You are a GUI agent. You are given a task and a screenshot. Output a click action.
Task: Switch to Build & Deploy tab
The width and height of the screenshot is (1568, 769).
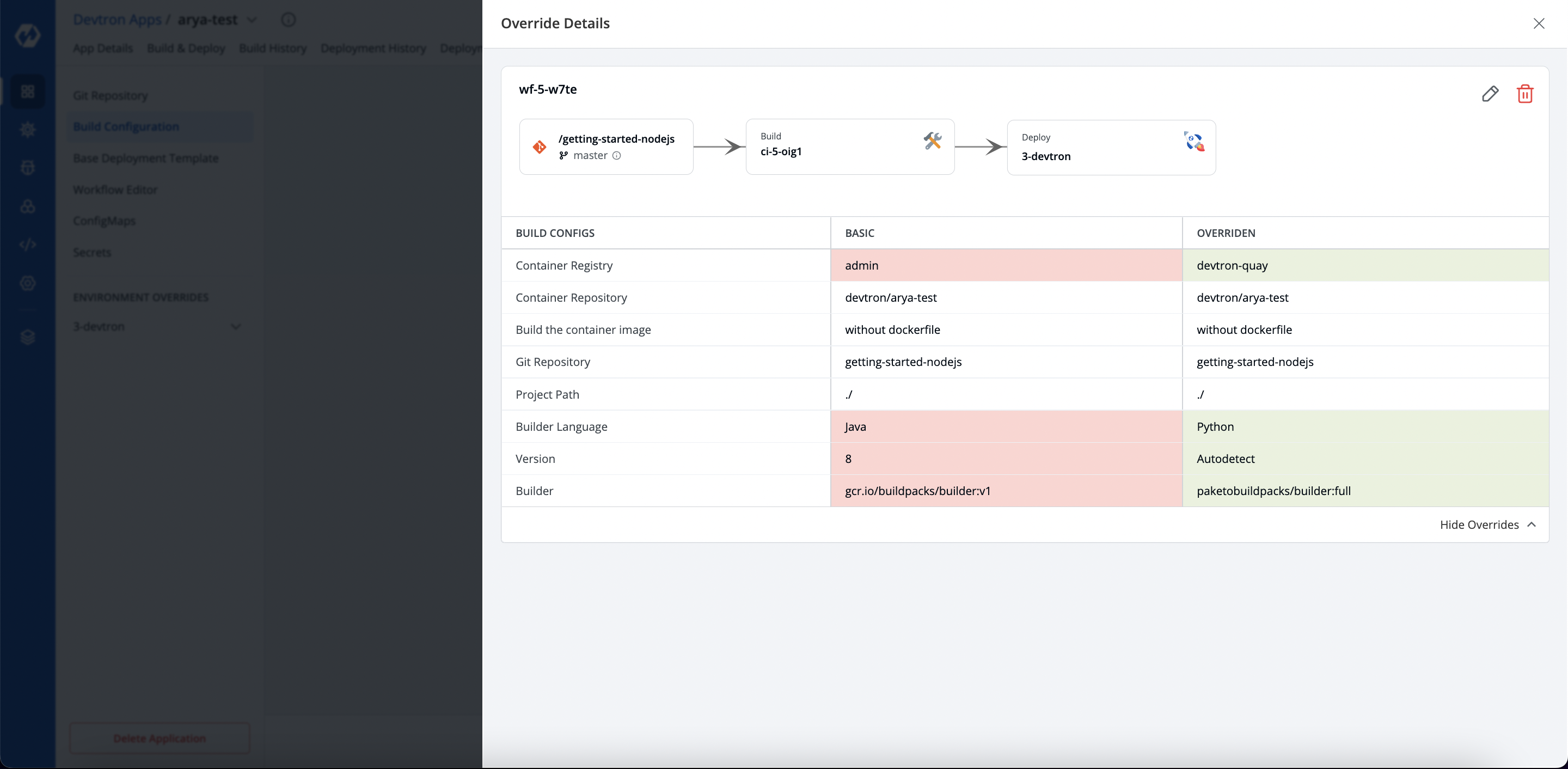pyautogui.click(x=186, y=48)
